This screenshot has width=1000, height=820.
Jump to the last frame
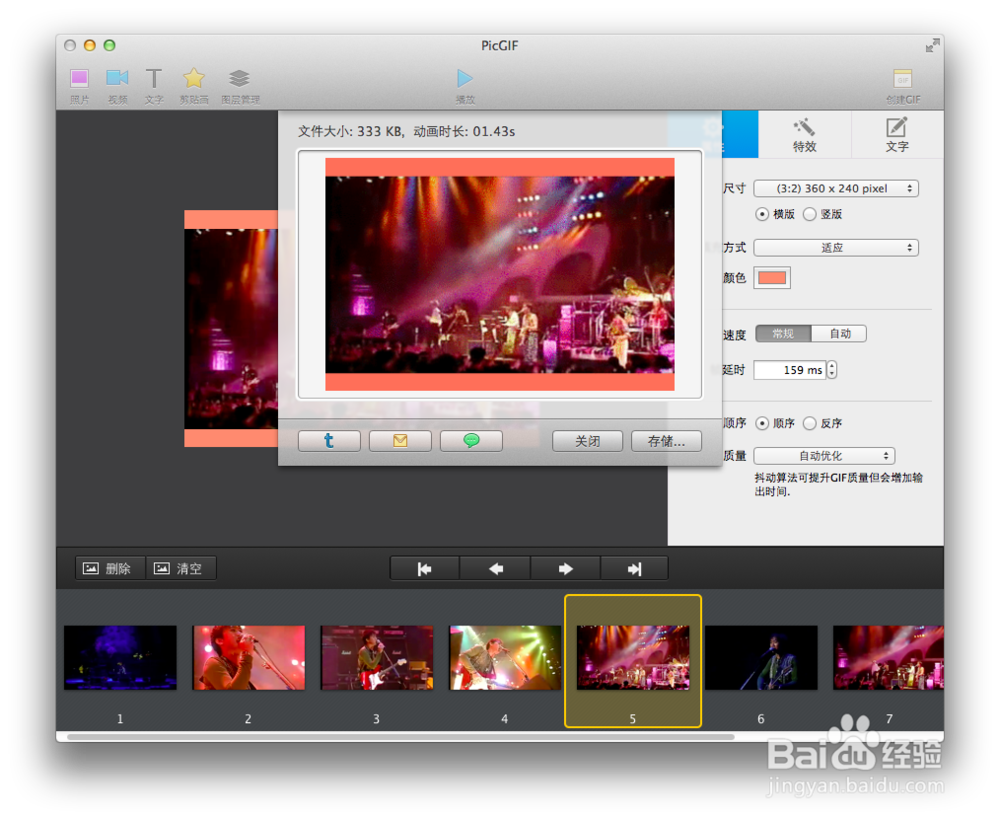(635, 568)
